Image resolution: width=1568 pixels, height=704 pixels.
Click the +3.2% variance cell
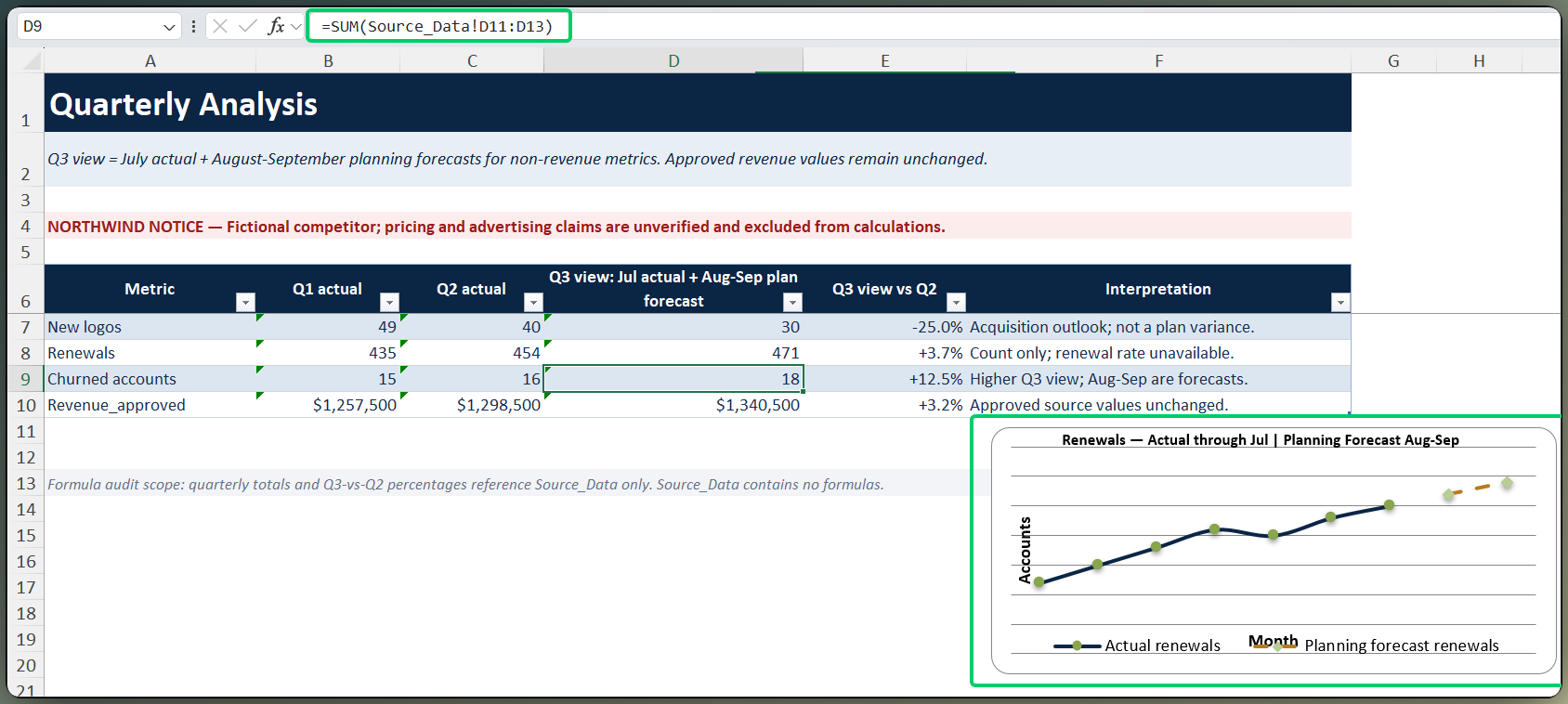tap(885, 405)
